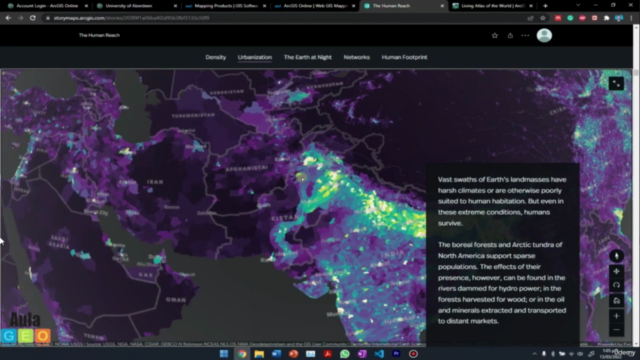
Task: Click the INDIA map label
Action: [x=392, y=254]
